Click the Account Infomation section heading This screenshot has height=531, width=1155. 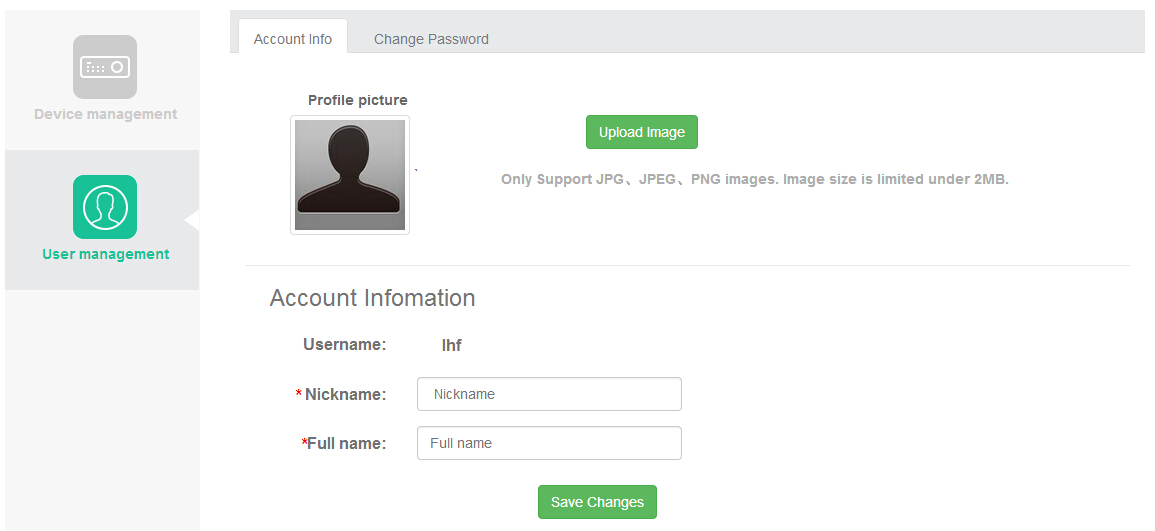372,298
